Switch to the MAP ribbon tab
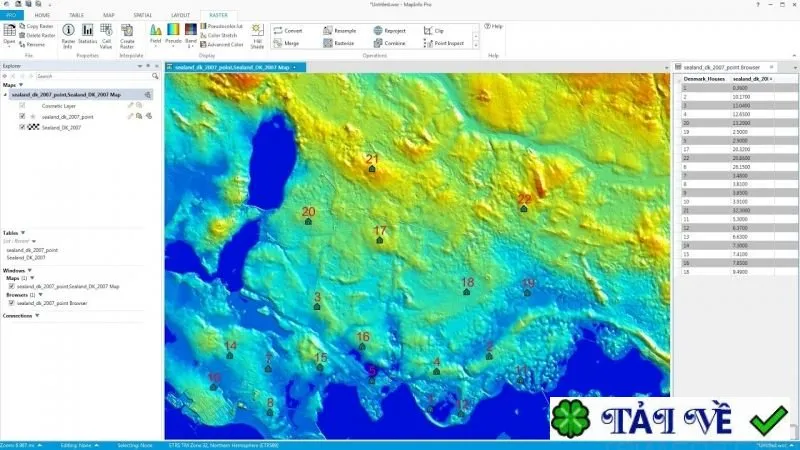This screenshot has height=450, width=800. tap(109, 15)
